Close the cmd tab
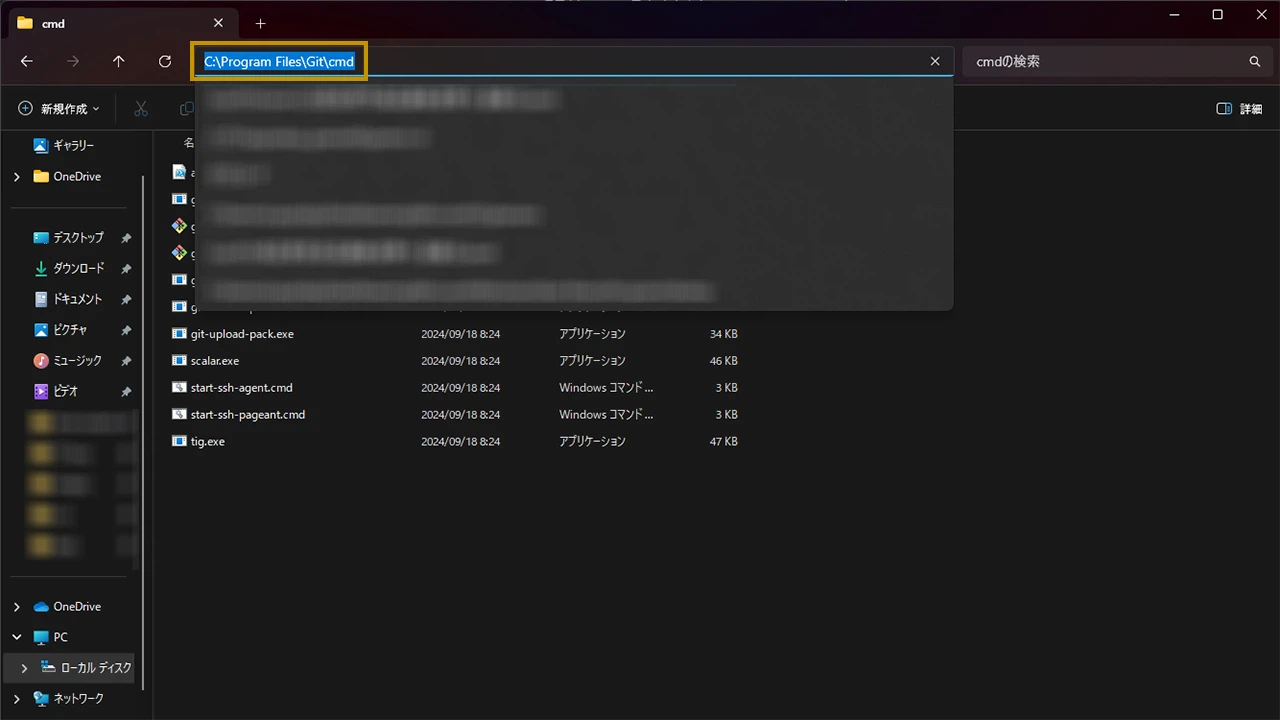 pos(219,23)
